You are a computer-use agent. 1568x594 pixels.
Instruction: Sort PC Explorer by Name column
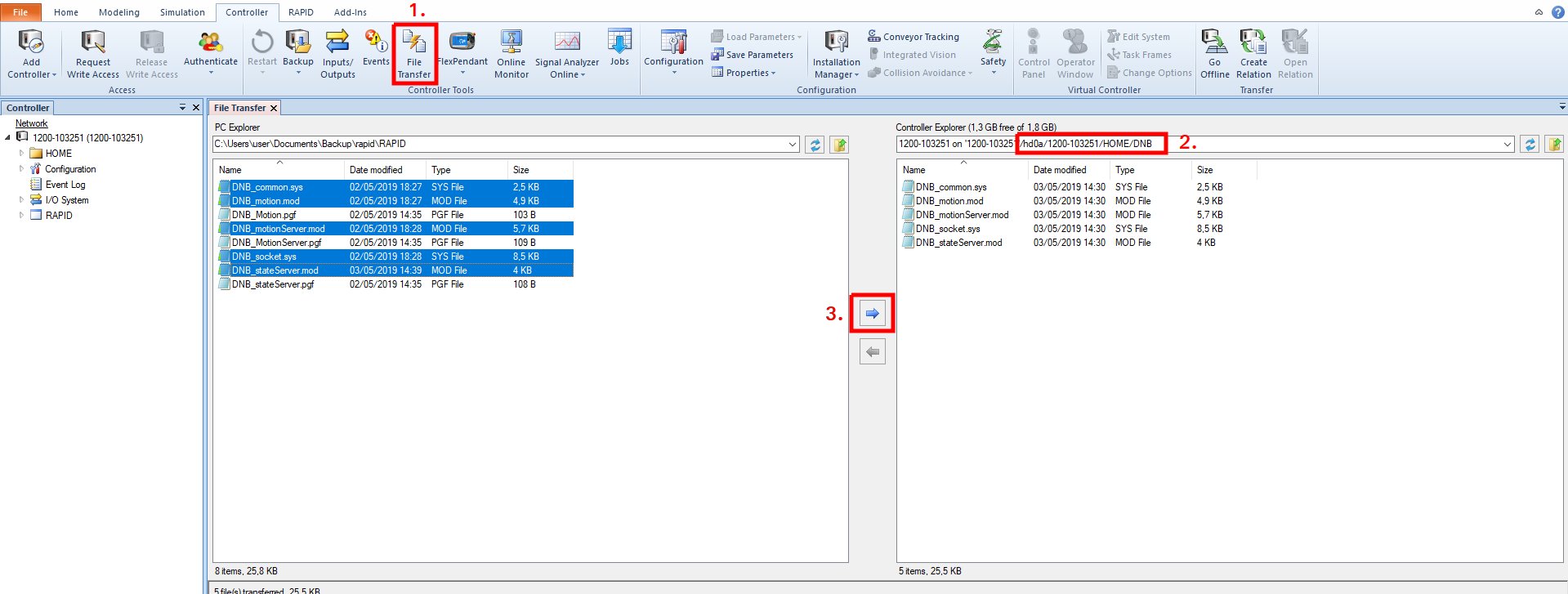coord(279,170)
